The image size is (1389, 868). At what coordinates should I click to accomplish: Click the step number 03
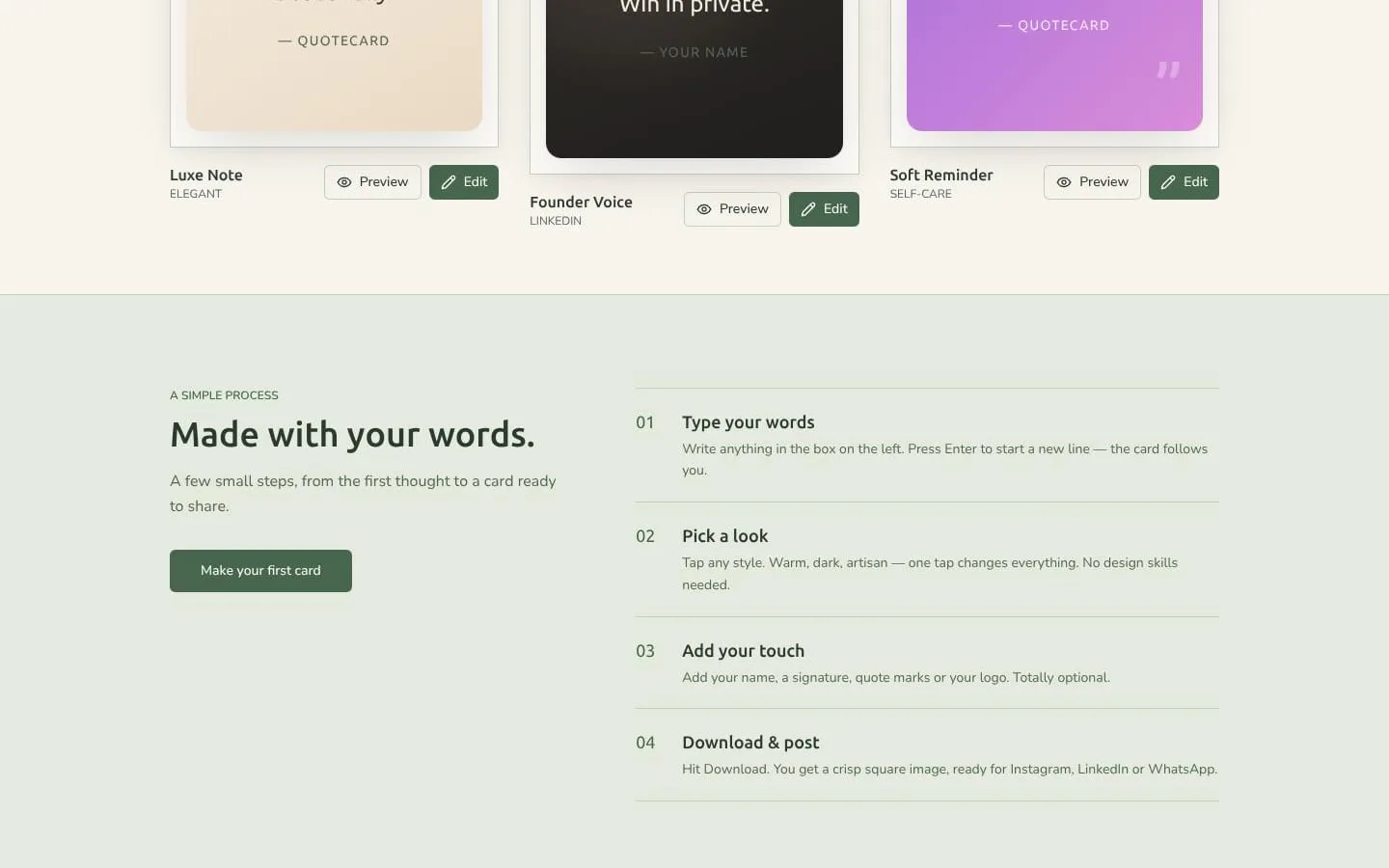(x=645, y=651)
